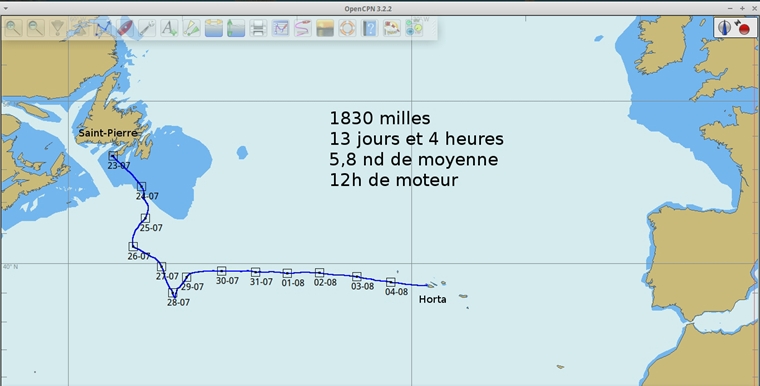This screenshot has height=386, width=760.
Task: Click the man overboard lifebuoy icon
Action: (348, 28)
